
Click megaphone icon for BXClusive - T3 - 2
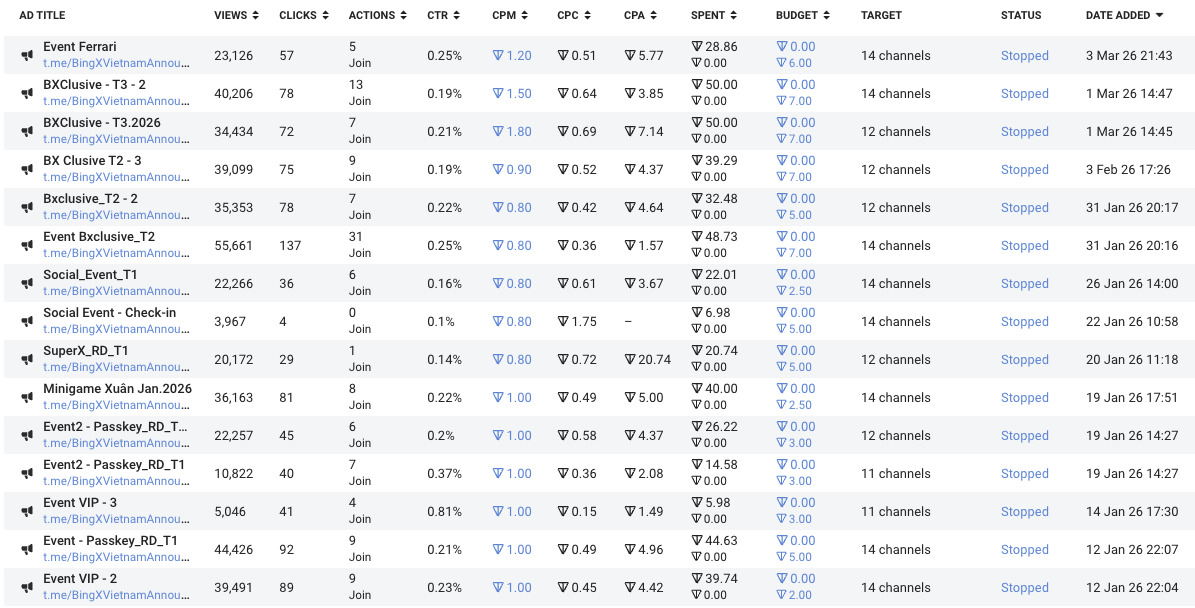(27, 93)
